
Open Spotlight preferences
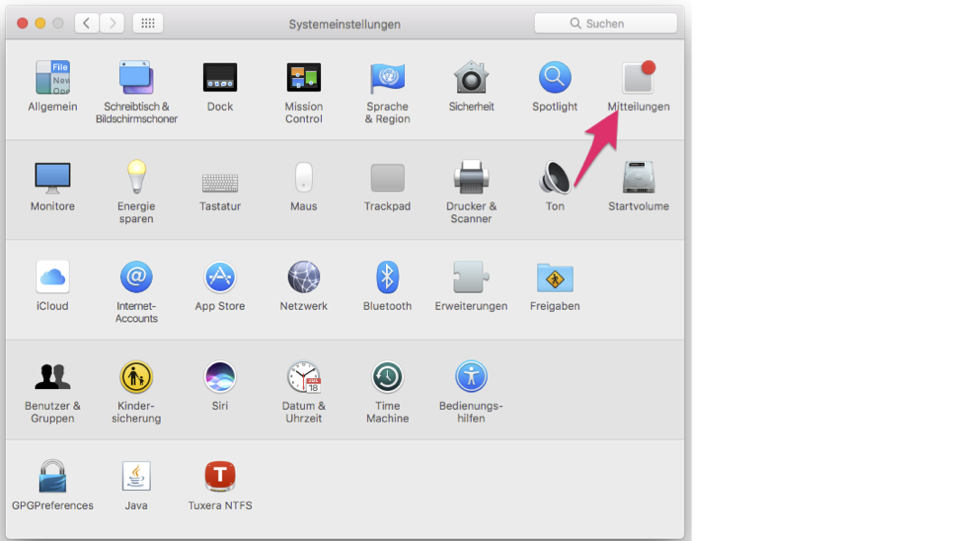click(554, 77)
